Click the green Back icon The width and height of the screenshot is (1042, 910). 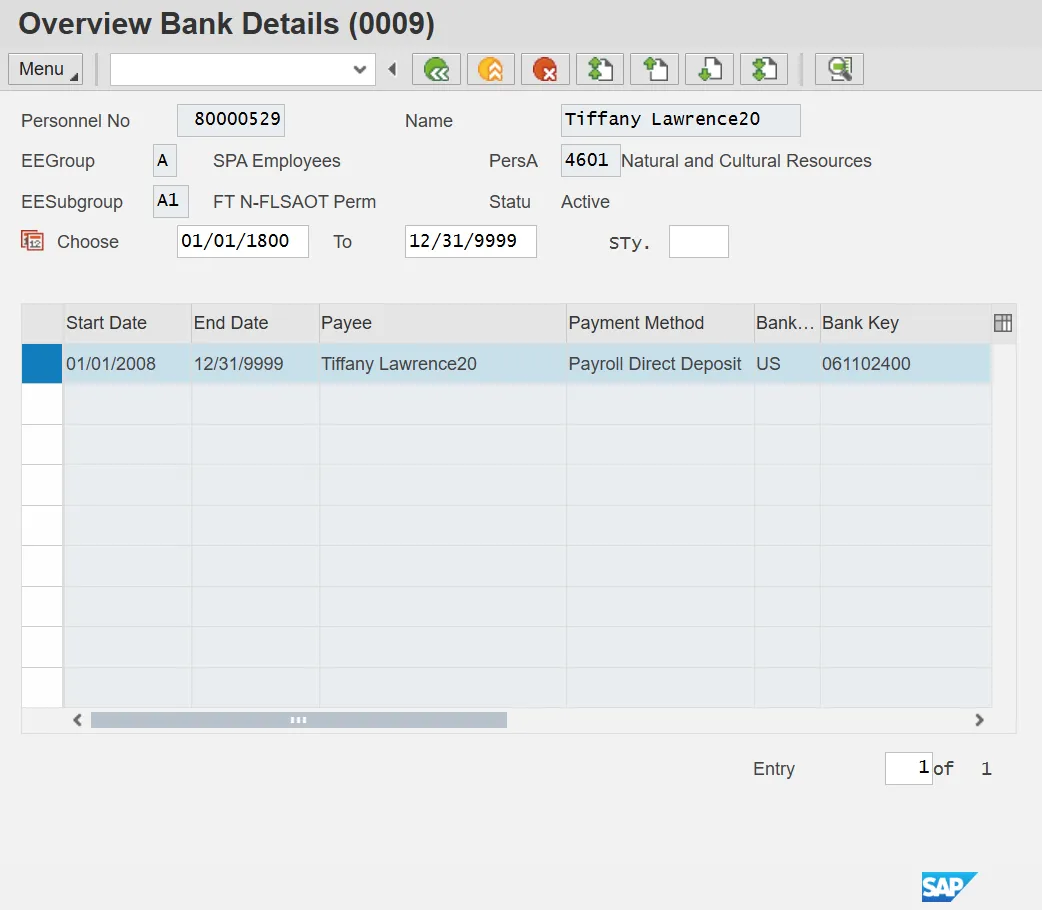tap(436, 69)
